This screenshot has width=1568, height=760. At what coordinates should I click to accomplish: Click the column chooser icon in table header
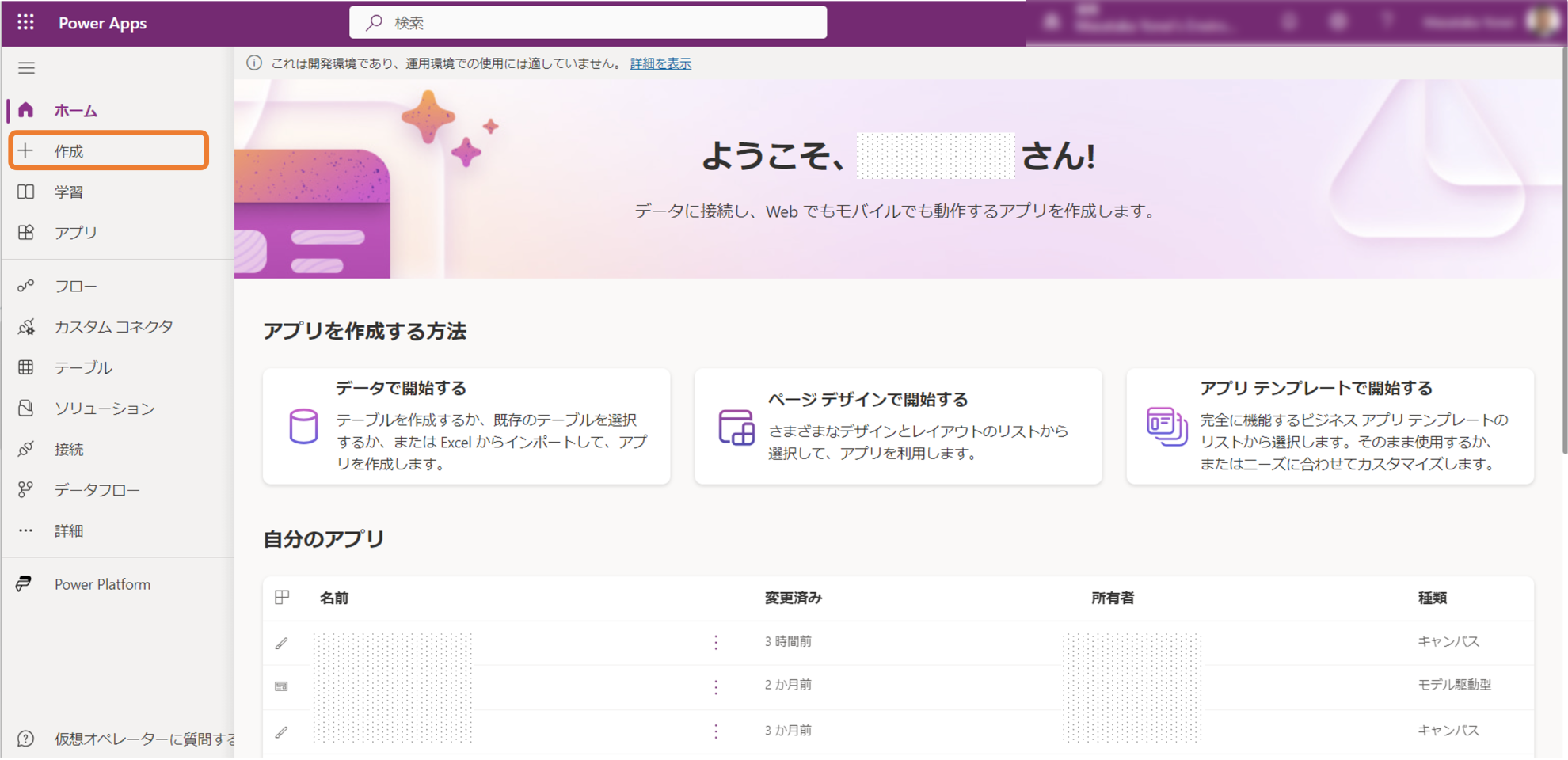(x=282, y=597)
